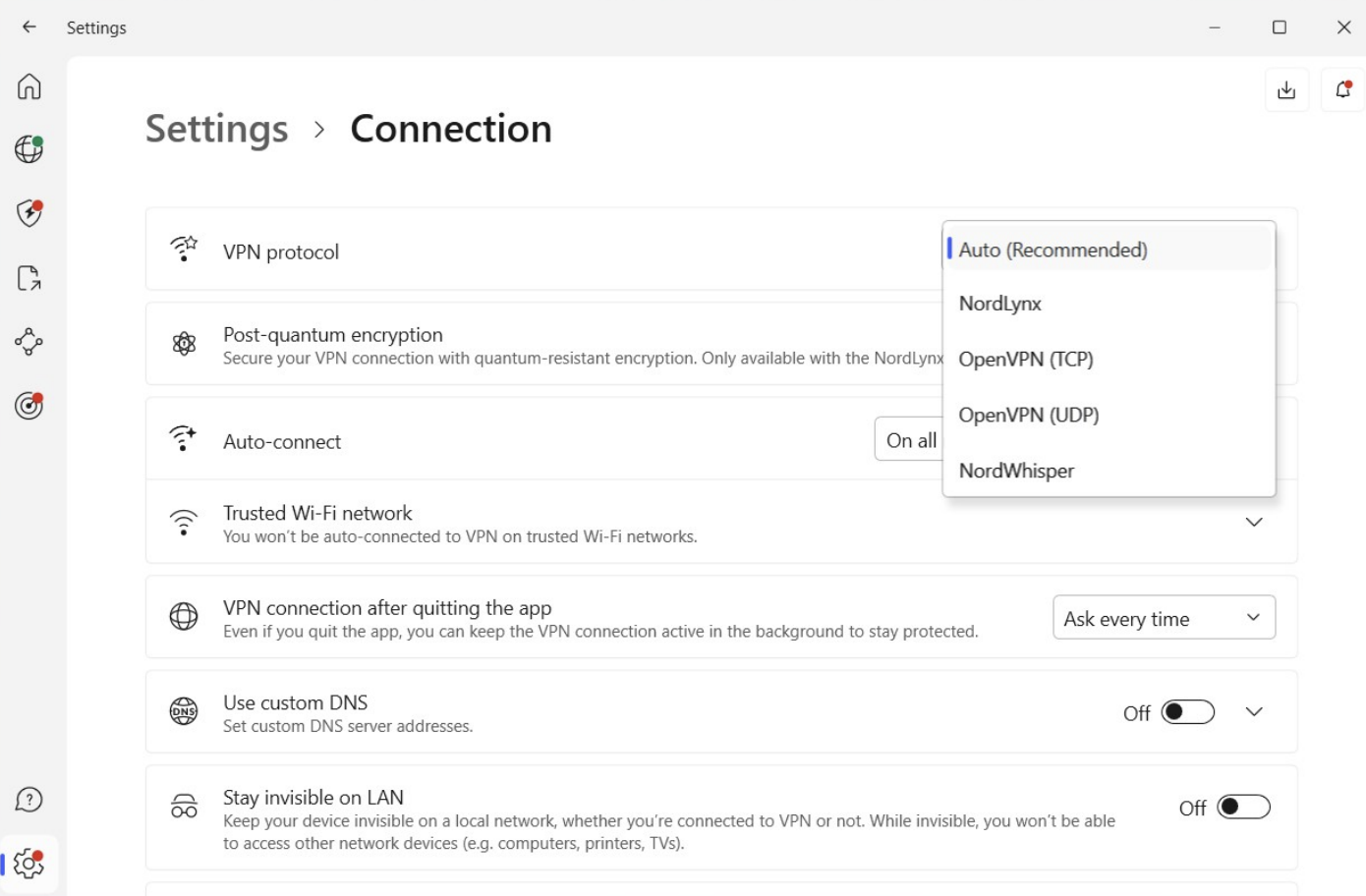Open the Meshnet nodes icon
The height and width of the screenshot is (896, 1366).
click(29, 342)
